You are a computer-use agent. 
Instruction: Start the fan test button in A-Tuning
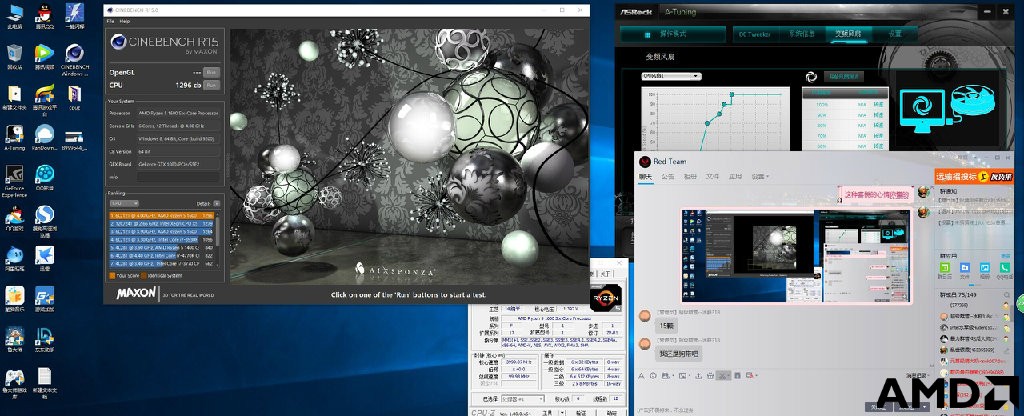(844, 76)
